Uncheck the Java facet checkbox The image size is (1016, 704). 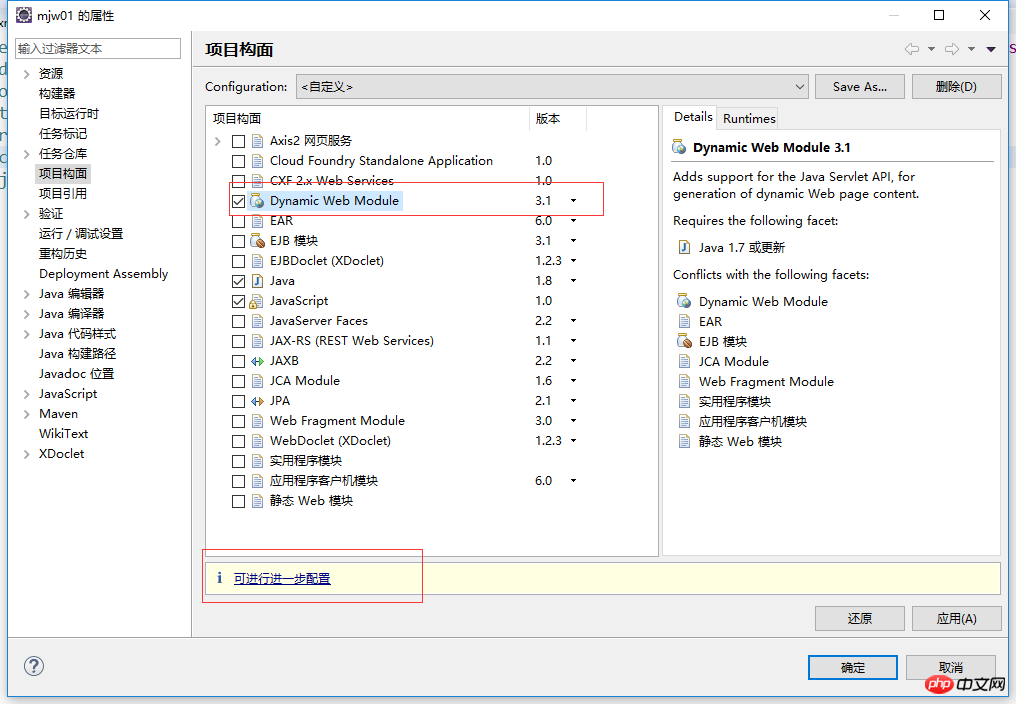238,281
